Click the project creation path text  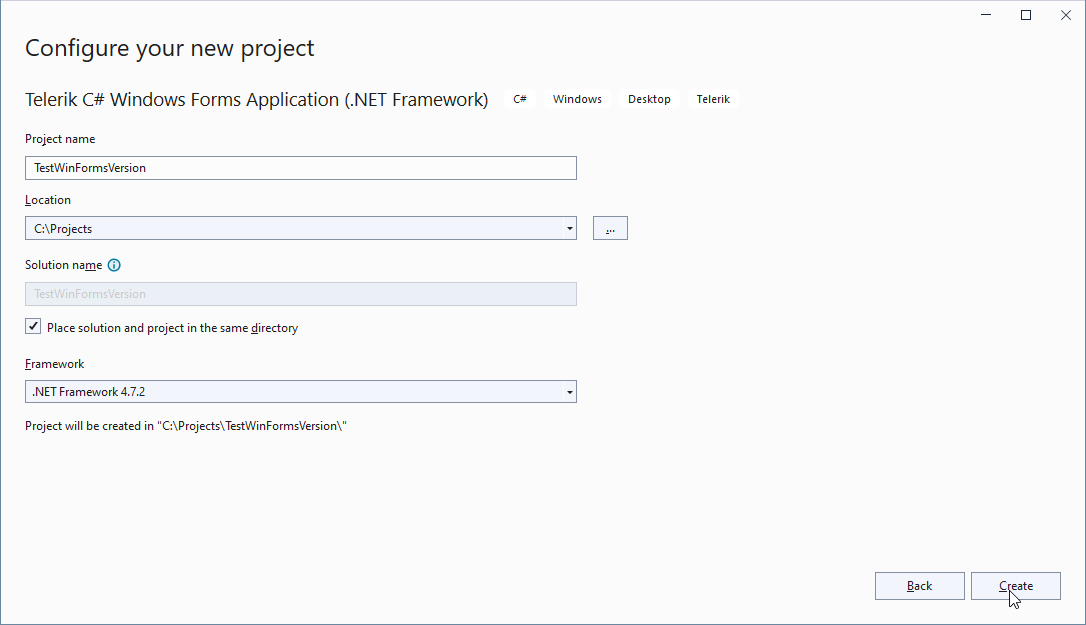pyautogui.click(x=186, y=426)
